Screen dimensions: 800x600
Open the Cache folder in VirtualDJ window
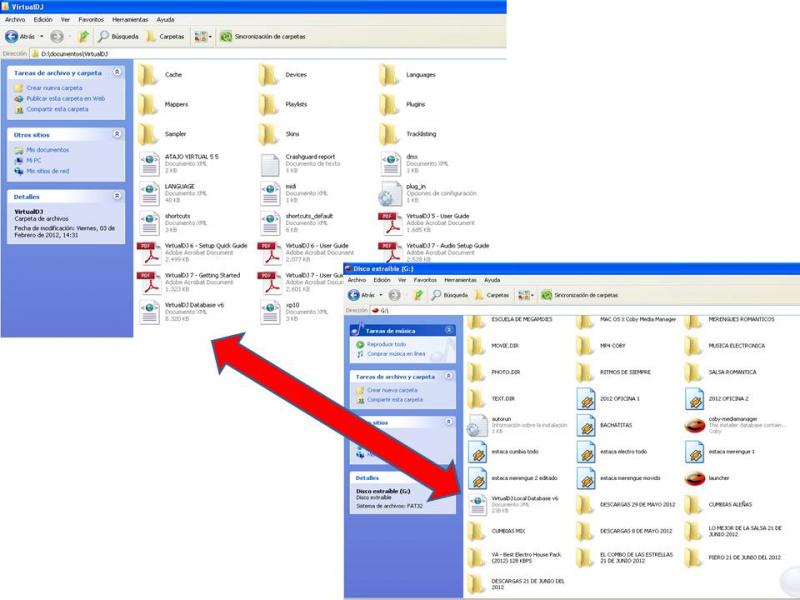[x=160, y=75]
